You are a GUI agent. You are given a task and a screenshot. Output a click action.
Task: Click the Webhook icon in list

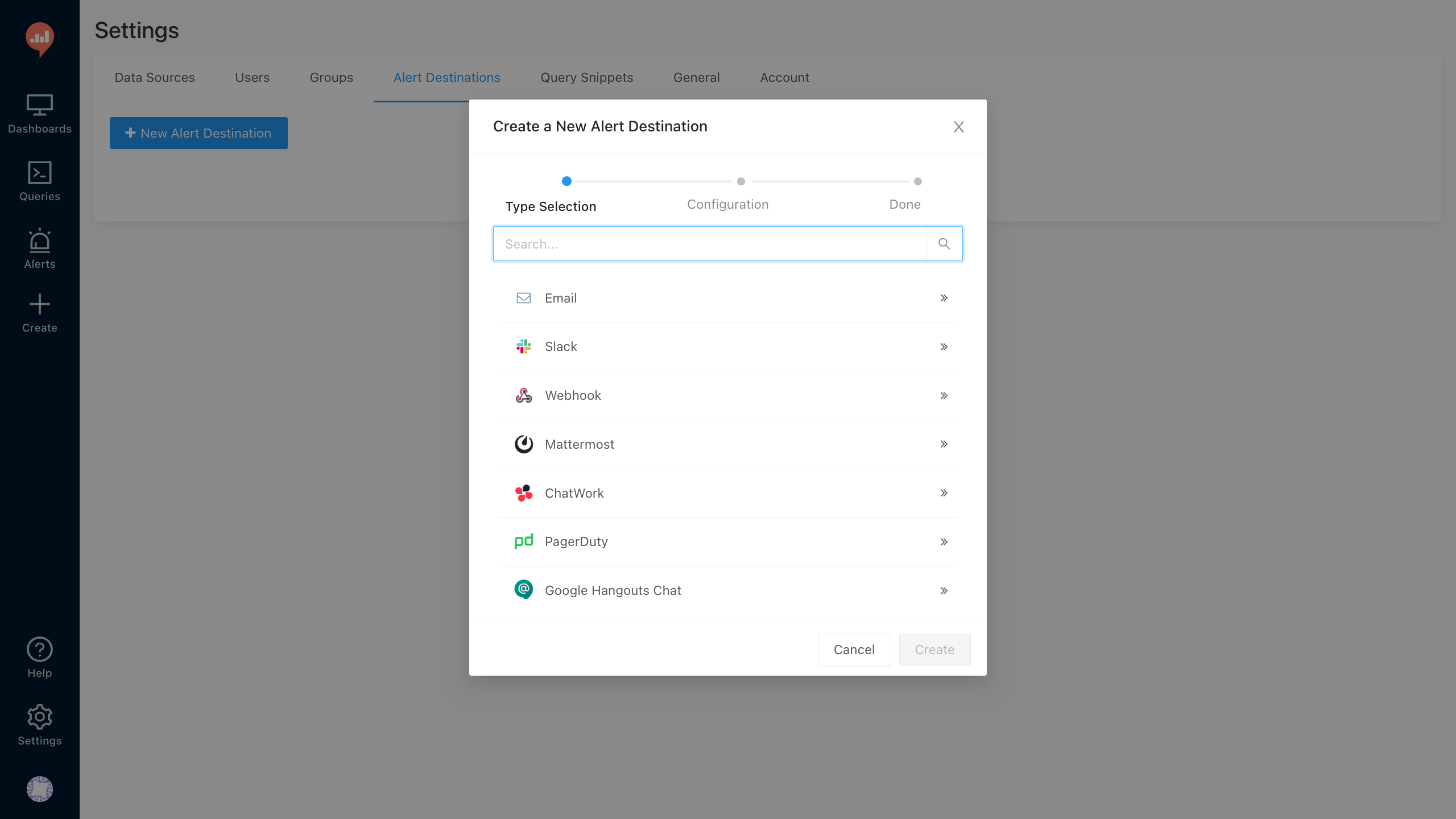point(523,395)
